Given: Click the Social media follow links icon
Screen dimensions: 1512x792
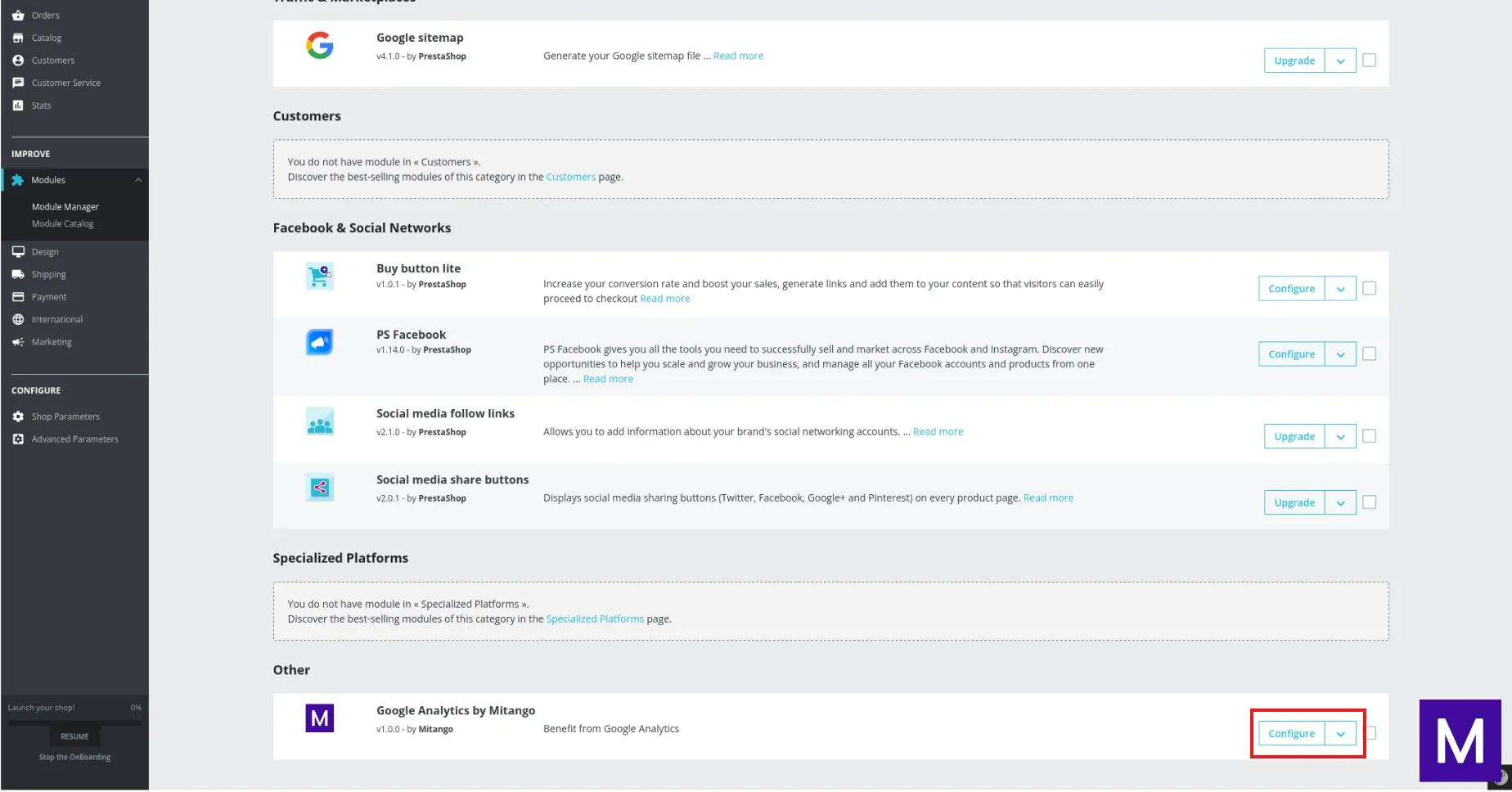Looking at the screenshot, I should click(x=319, y=421).
